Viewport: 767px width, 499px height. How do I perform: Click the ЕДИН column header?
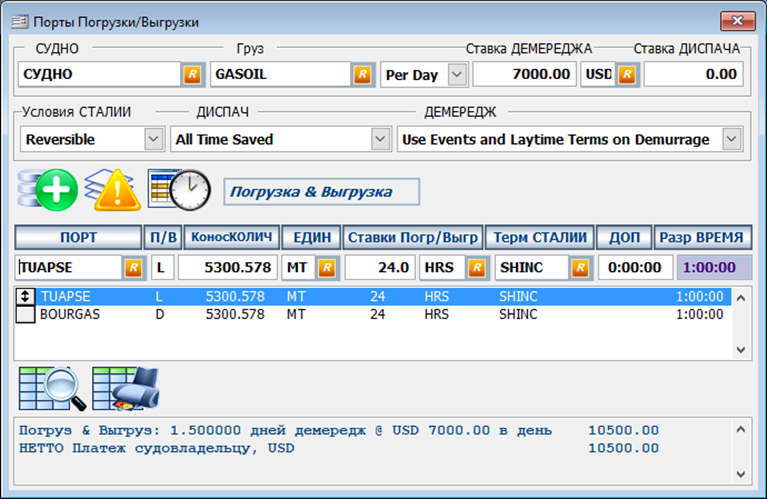pos(312,237)
